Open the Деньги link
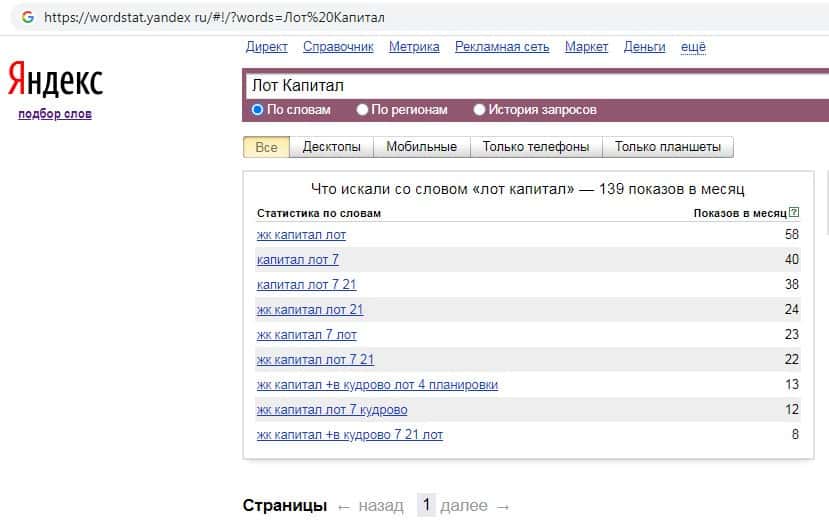 [x=644, y=47]
